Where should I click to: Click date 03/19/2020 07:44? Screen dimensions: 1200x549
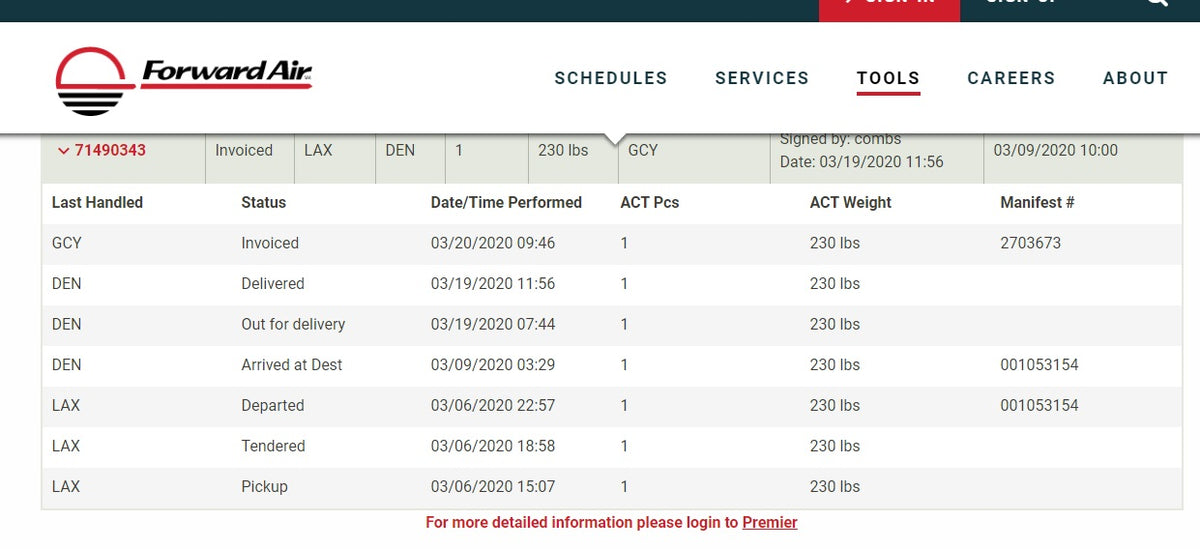(x=493, y=324)
